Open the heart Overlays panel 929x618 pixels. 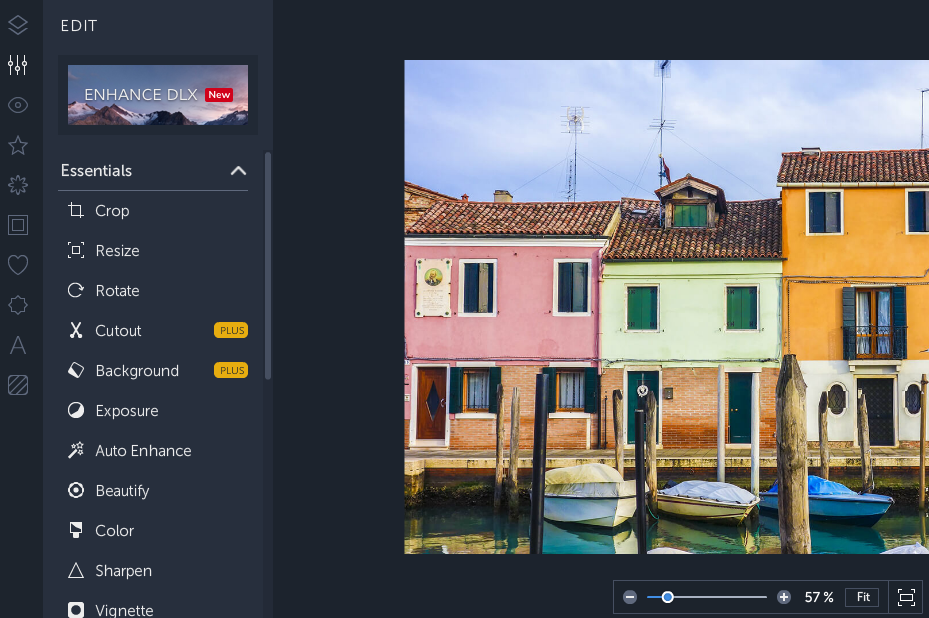pos(18,265)
